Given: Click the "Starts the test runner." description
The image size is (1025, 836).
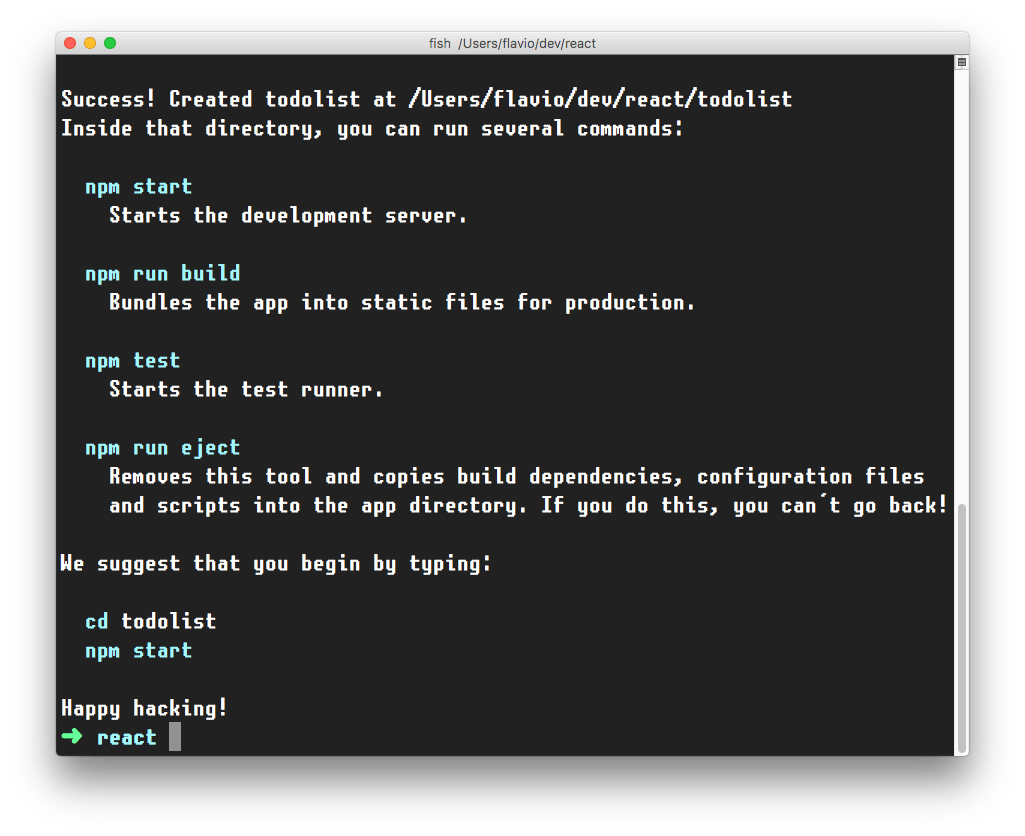Looking at the screenshot, I should 246,390.
